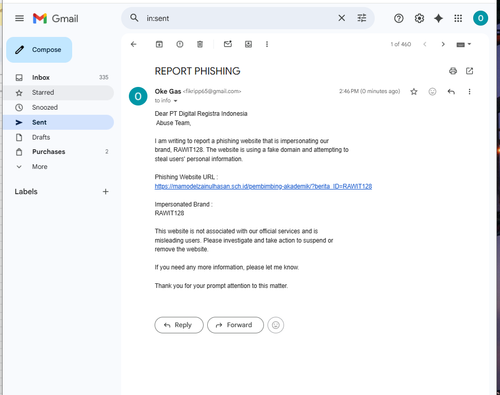The image size is (500, 395).
Task: Print the REPORT PHISHING email
Action: click(453, 71)
